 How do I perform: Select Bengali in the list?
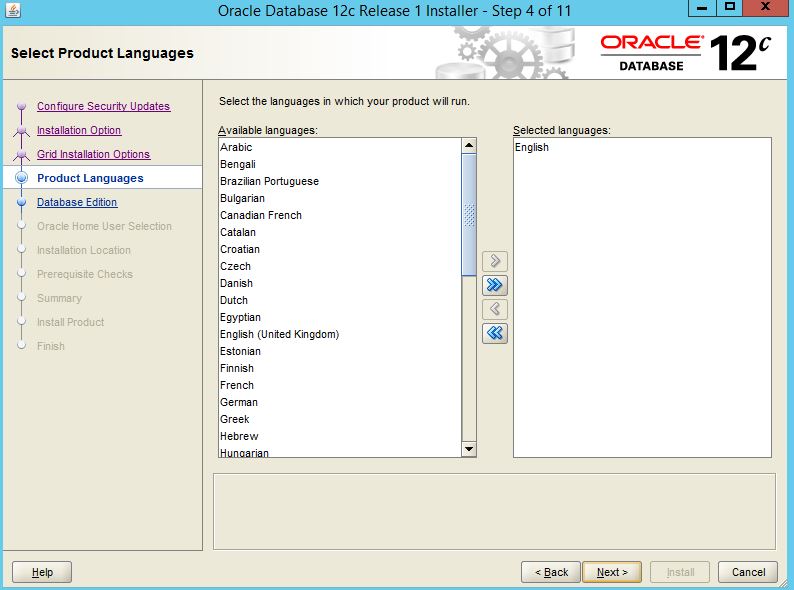click(340, 164)
